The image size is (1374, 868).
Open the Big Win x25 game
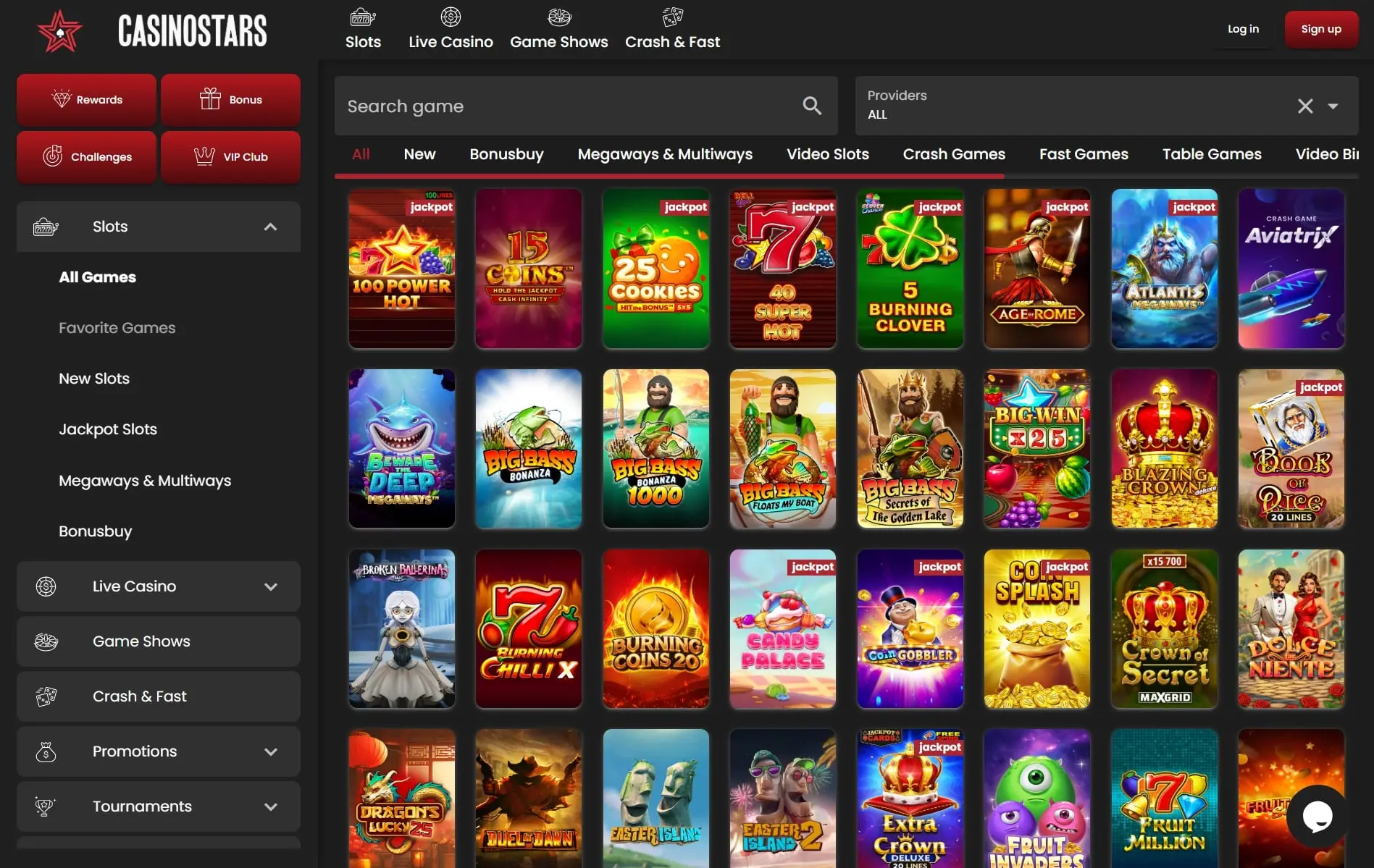click(1037, 449)
